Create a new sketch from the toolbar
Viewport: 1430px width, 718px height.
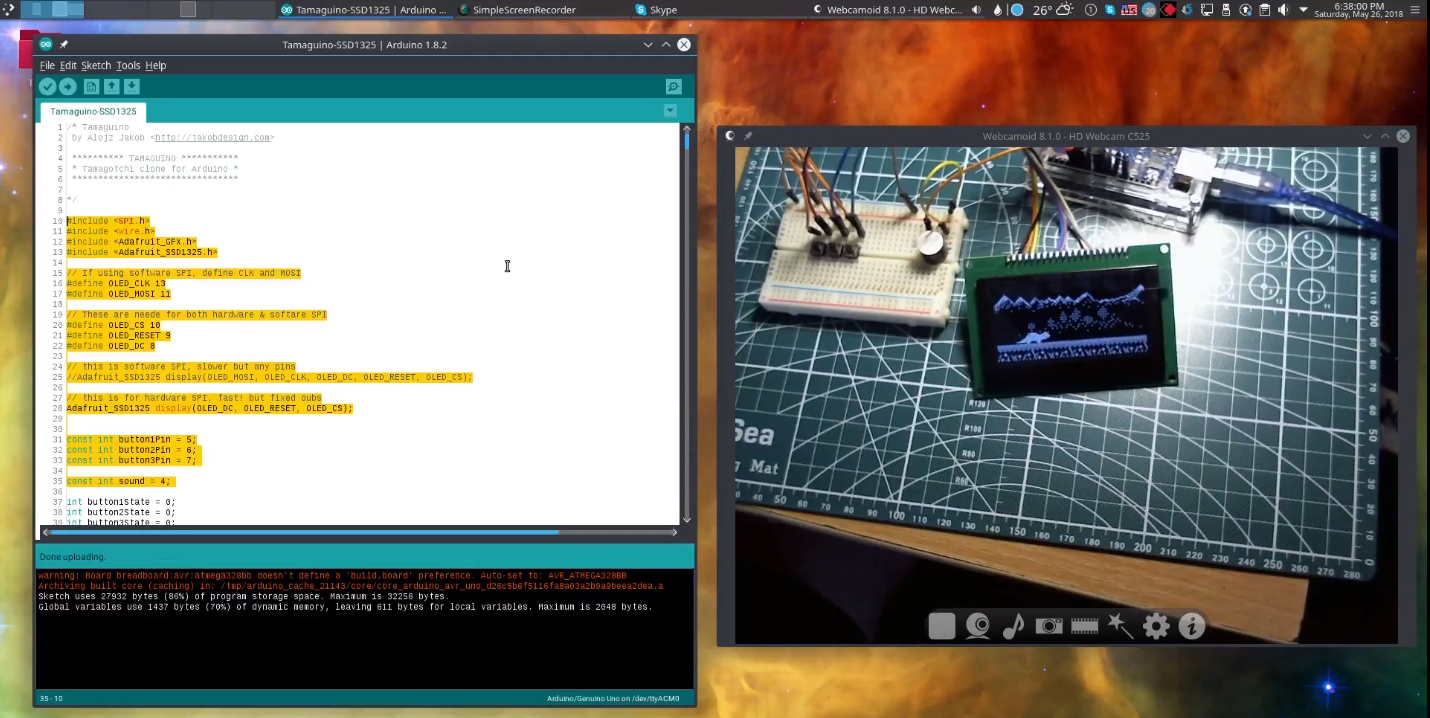tap(91, 87)
